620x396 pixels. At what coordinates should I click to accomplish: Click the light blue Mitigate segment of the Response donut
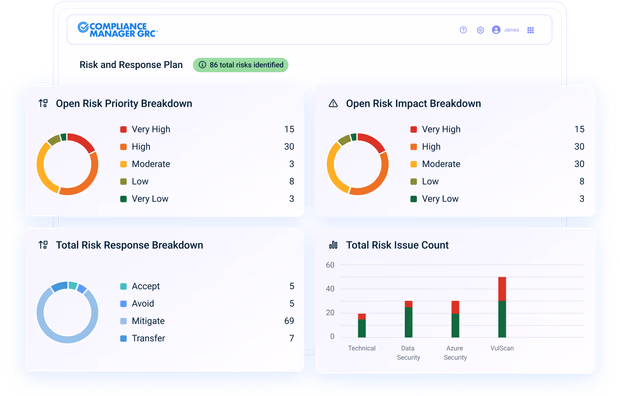click(68, 340)
